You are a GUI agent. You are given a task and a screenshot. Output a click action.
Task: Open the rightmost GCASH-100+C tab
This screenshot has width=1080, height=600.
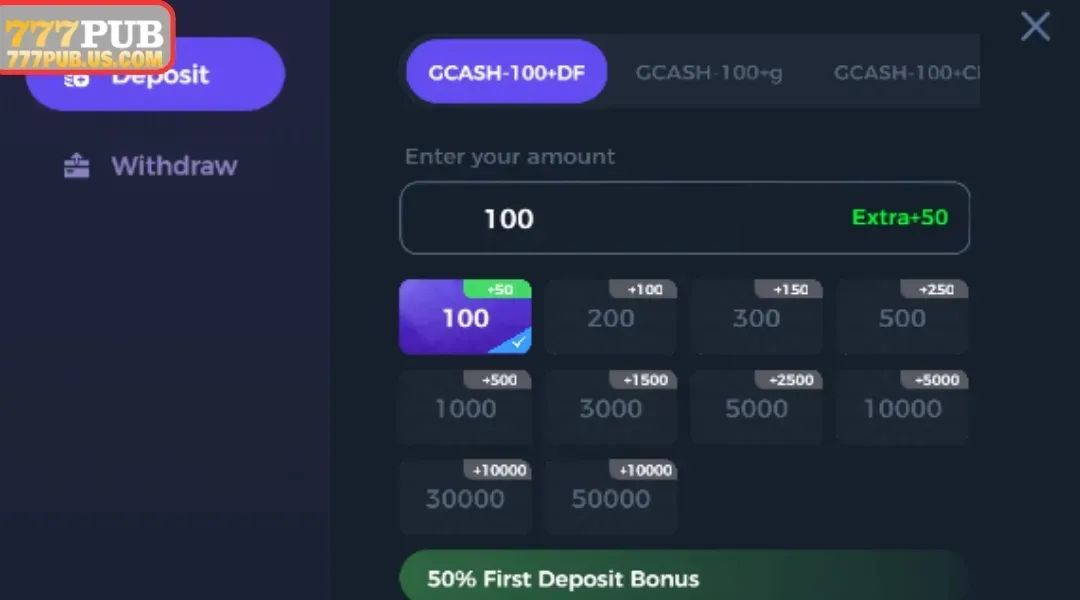pos(905,72)
